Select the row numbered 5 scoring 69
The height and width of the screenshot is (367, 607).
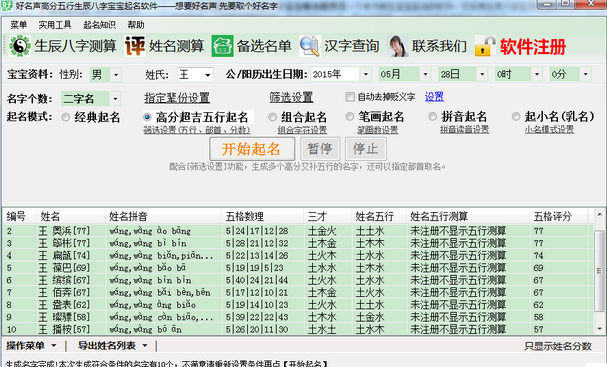[298, 268]
